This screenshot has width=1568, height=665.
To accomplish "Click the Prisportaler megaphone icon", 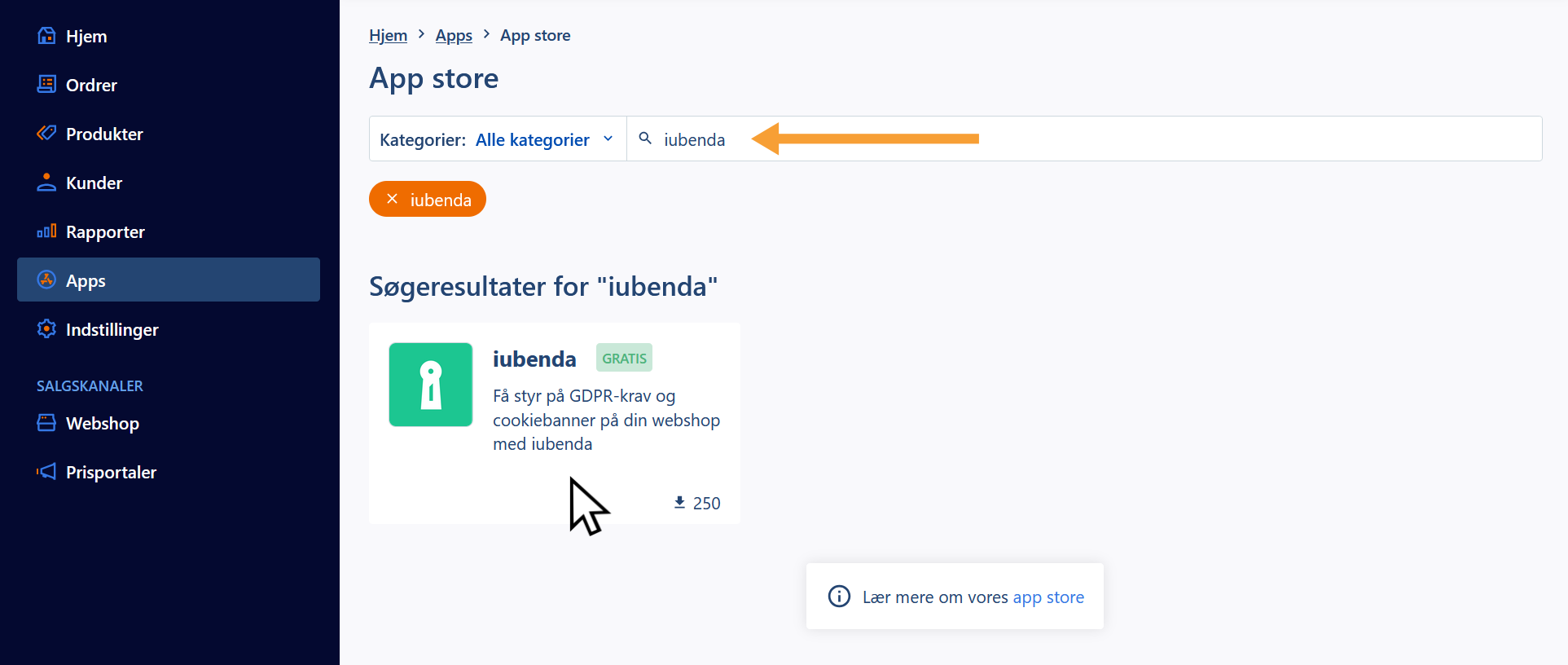I will tap(46, 472).
